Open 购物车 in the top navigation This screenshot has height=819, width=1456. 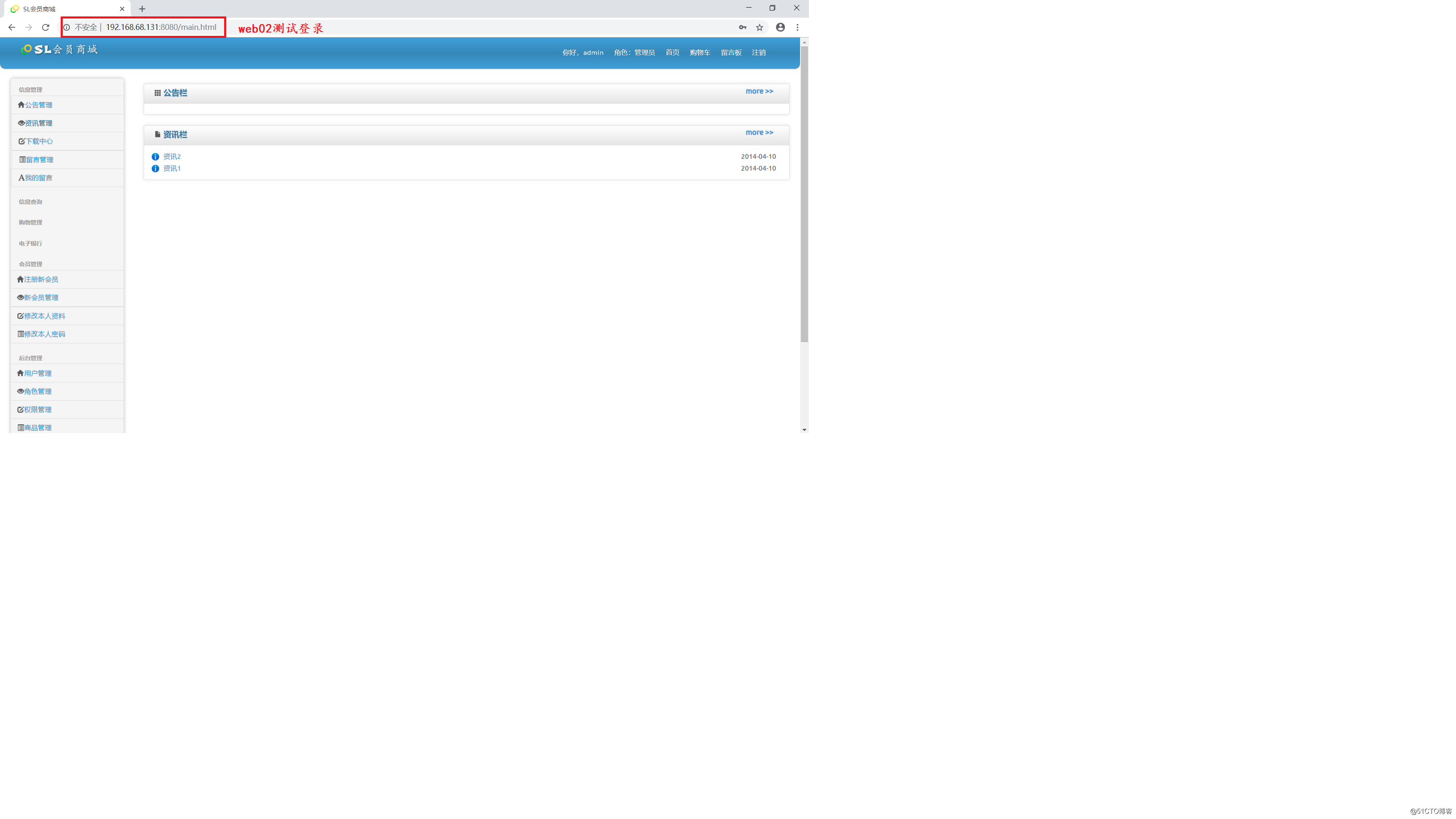700,53
